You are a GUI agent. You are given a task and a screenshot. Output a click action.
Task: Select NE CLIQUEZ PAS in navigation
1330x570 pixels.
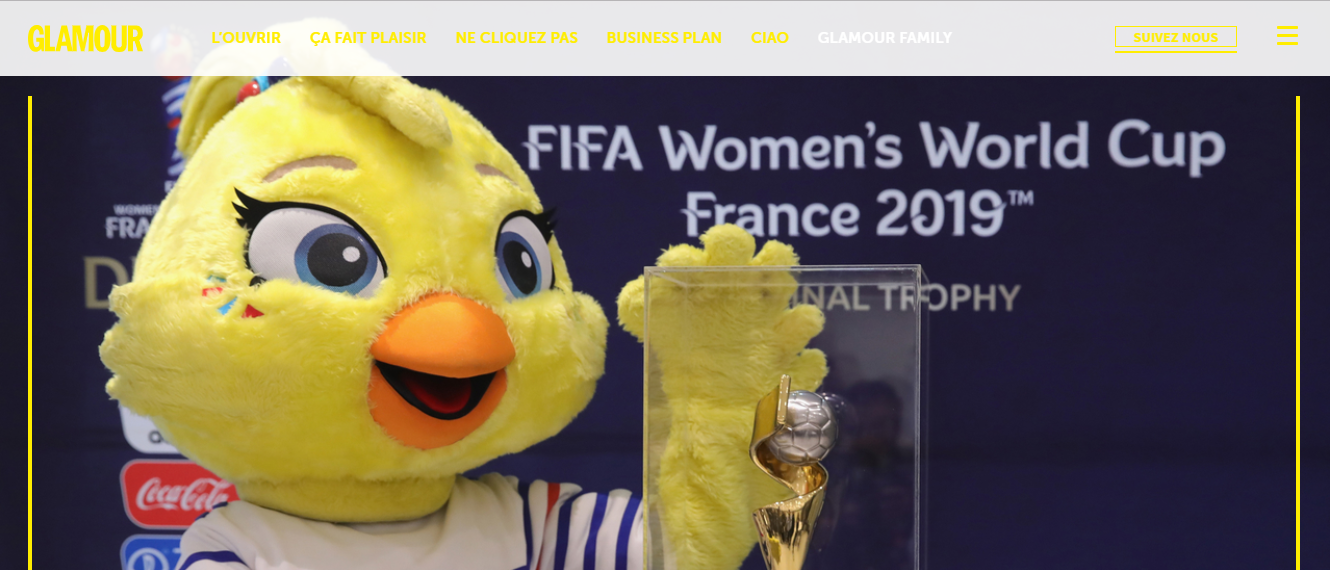click(x=517, y=38)
